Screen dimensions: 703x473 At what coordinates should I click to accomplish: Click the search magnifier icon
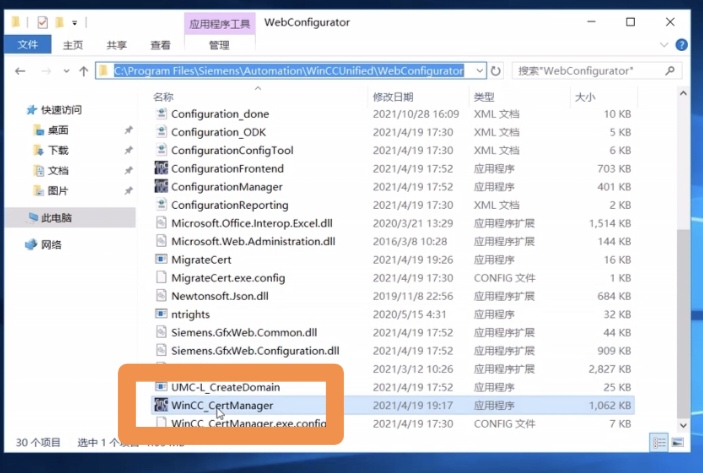(670, 71)
